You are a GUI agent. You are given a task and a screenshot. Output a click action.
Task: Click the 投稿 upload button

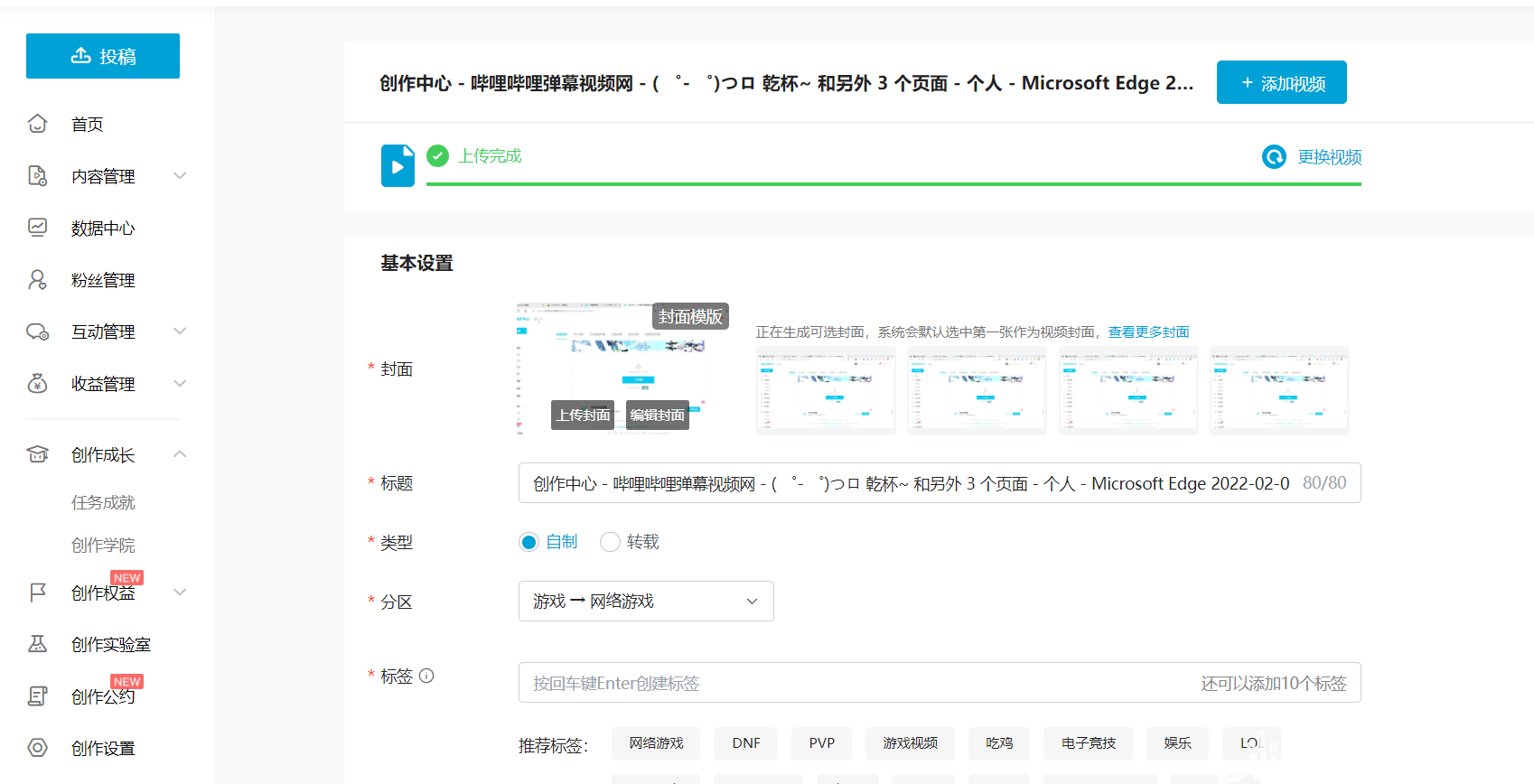[x=103, y=56]
